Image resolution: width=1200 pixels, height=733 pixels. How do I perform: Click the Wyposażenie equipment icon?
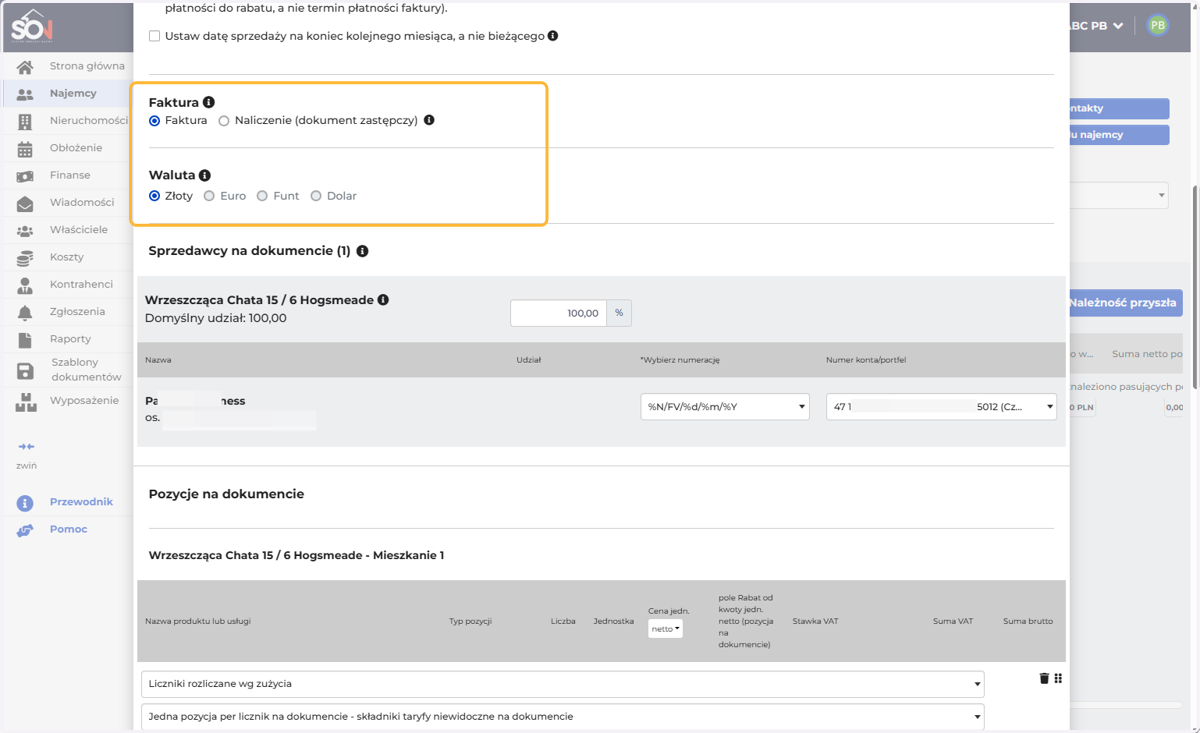pos(25,403)
